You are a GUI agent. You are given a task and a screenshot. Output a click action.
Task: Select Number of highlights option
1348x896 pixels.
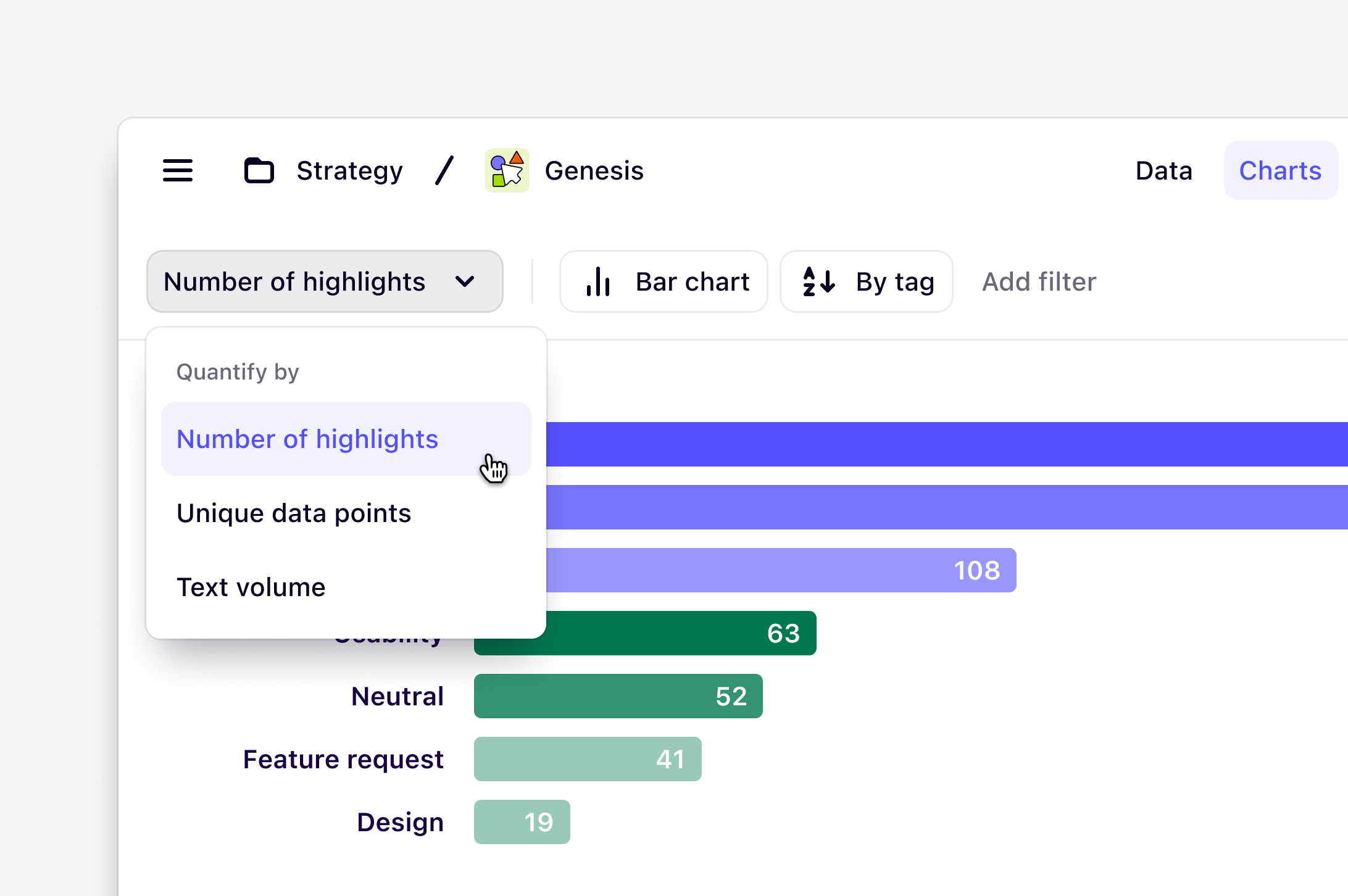(x=307, y=439)
